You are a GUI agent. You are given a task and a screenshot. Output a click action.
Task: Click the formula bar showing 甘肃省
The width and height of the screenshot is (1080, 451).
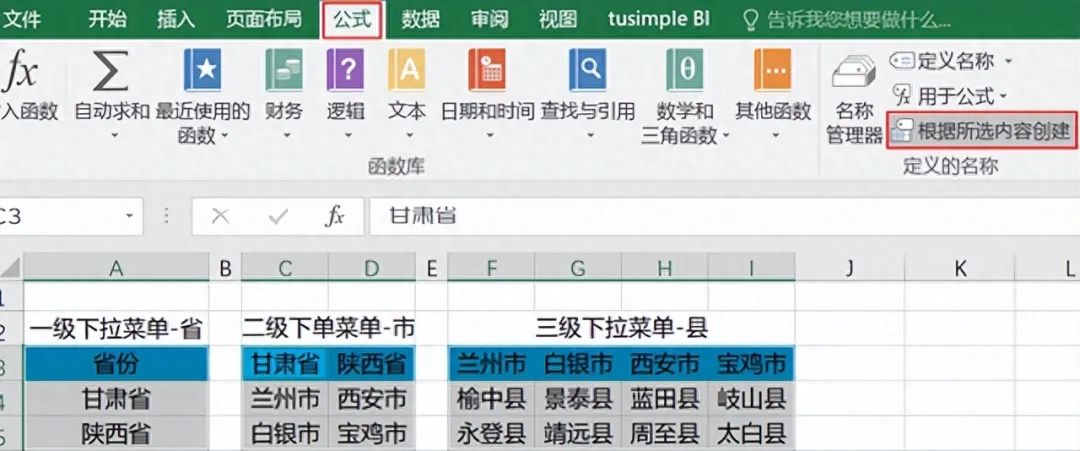click(725, 217)
